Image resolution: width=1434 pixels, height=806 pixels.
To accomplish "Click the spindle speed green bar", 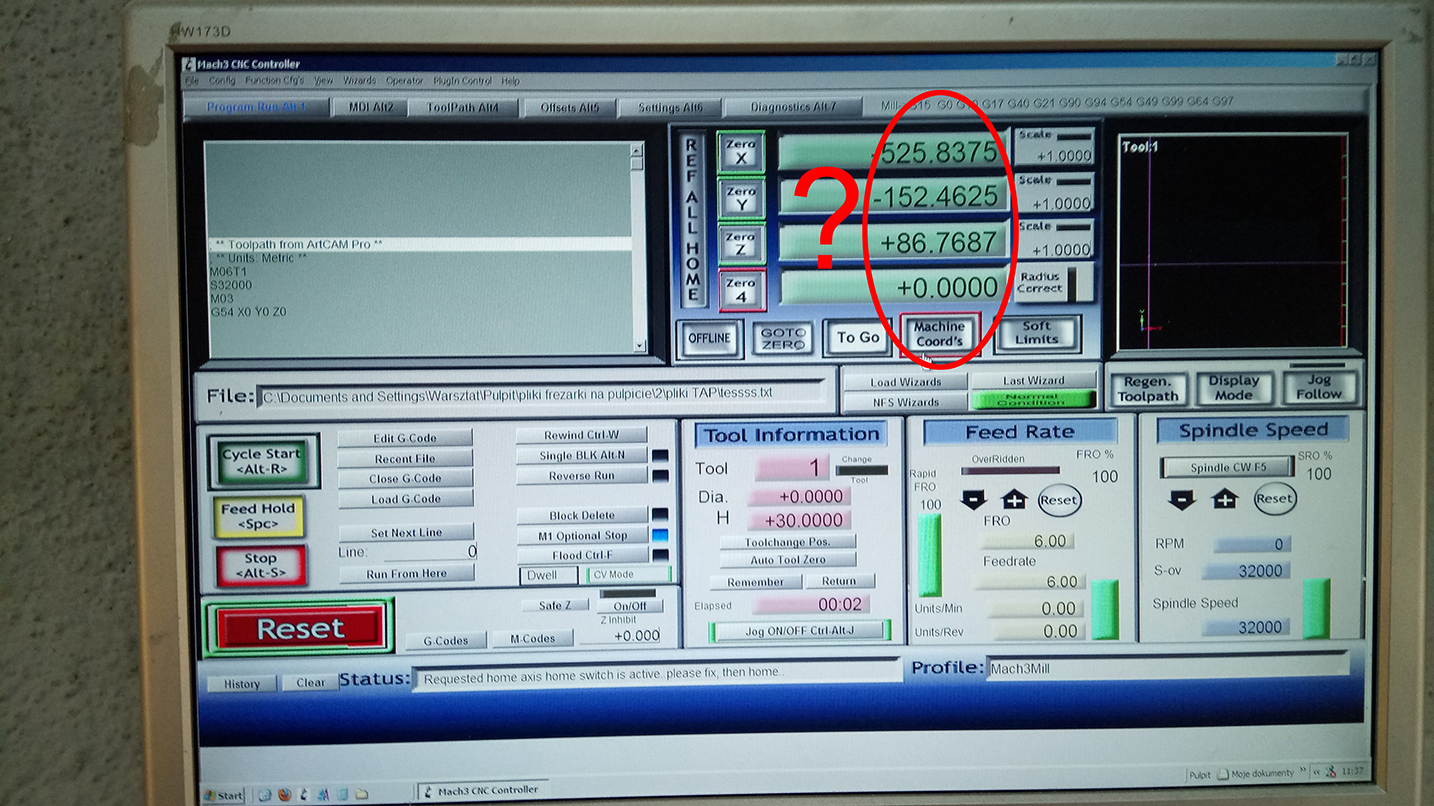I will click(x=1316, y=608).
